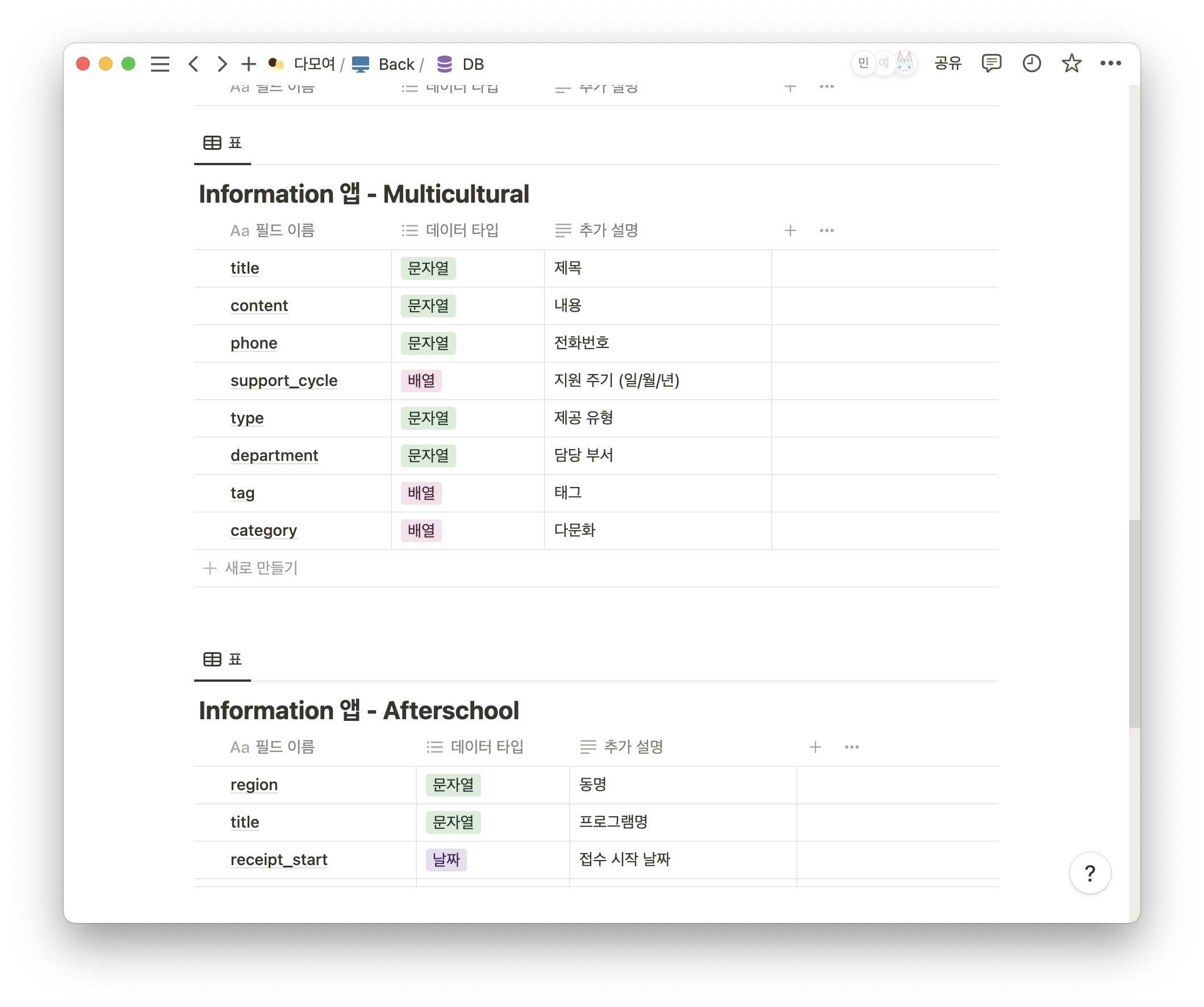
Task: Click the 문자열 tag in the region row
Action: 454,784
